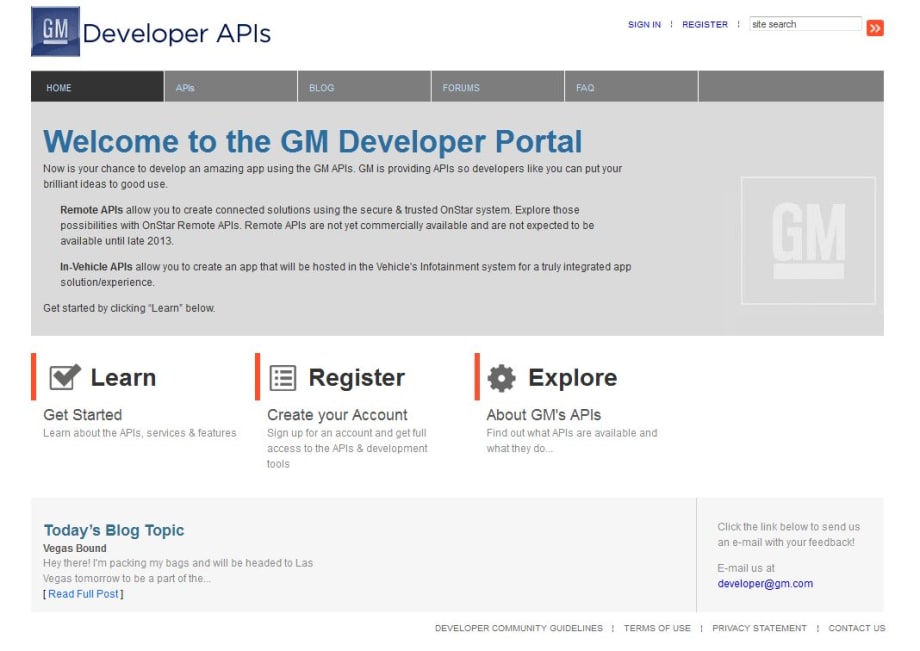Screen dimensions: 920x651
Task: Click the SIGN IN link
Action: pos(644,25)
